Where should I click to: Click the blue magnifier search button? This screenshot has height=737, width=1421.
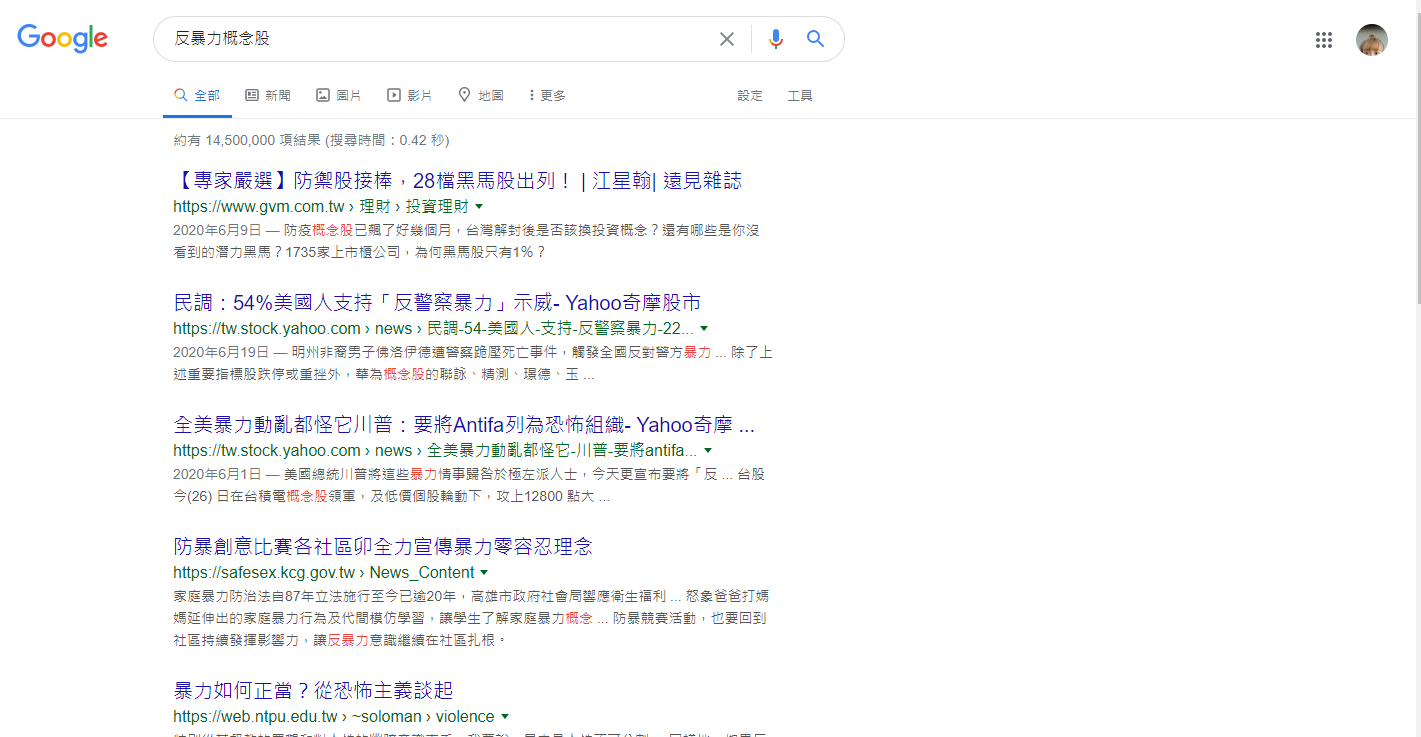[816, 39]
